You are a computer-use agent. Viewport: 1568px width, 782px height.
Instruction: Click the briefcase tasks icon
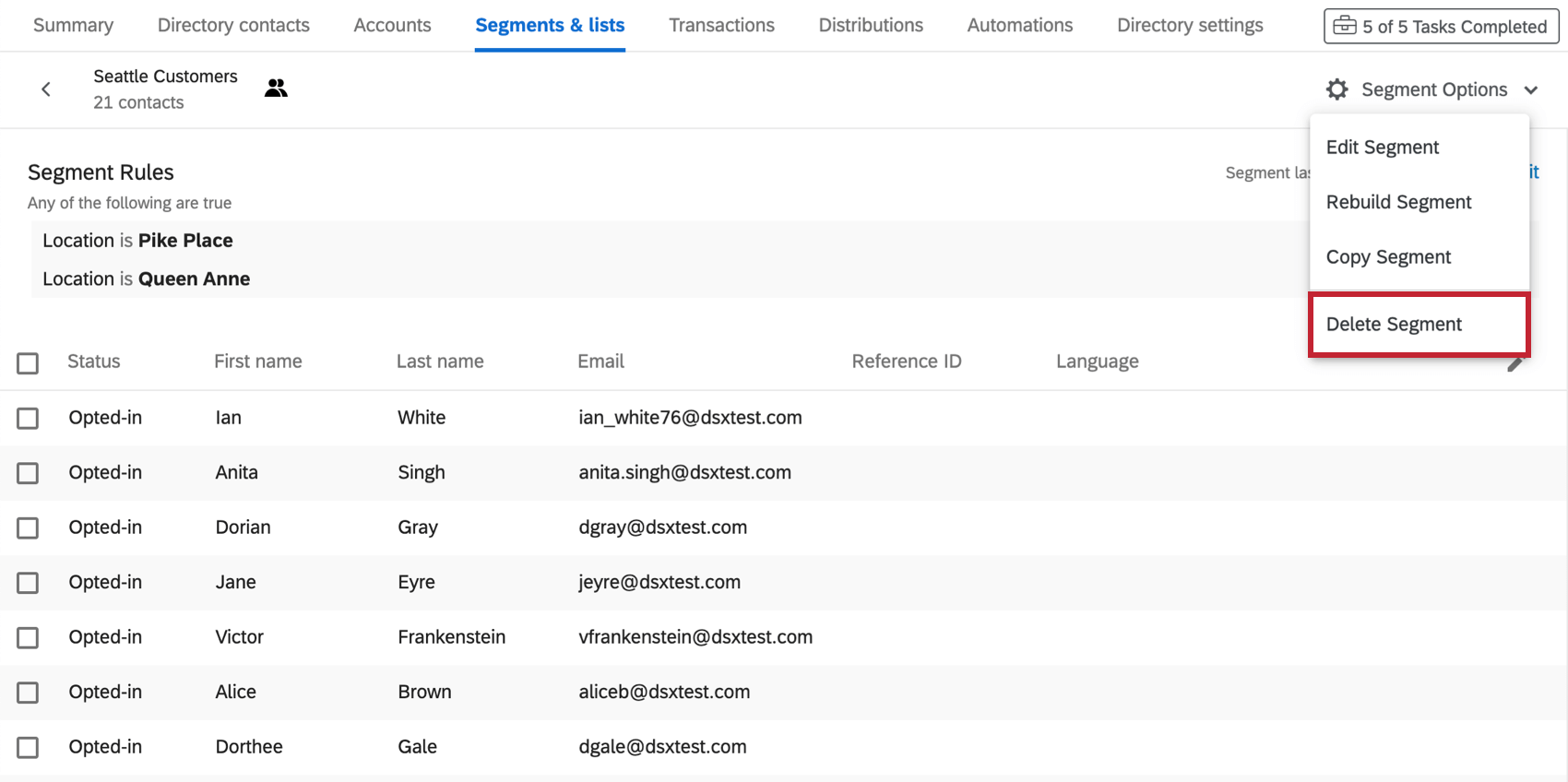click(x=1345, y=26)
